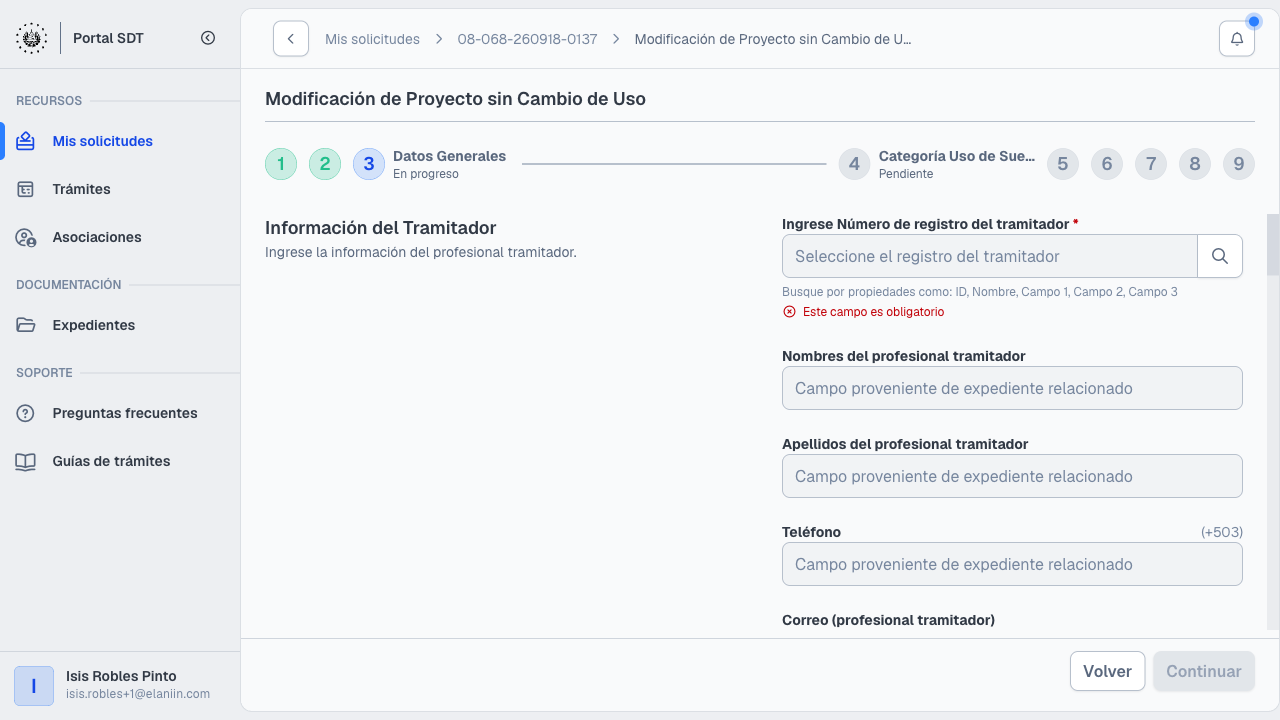Click the Guías de trámites book icon
This screenshot has width=1280, height=720.
pos(26,461)
